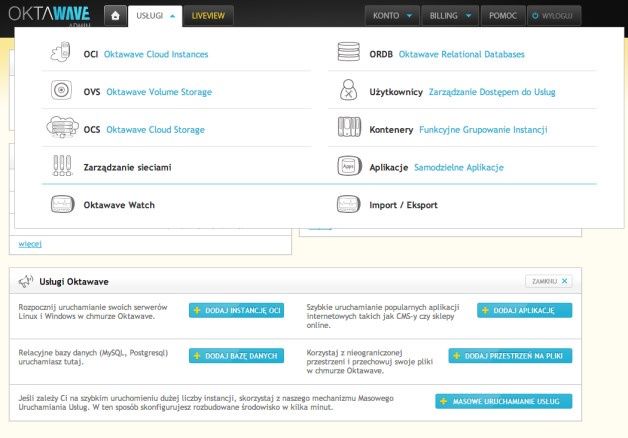The height and width of the screenshot is (438, 628).
Task: Select the OCI label in the menu
Action: [91, 54]
